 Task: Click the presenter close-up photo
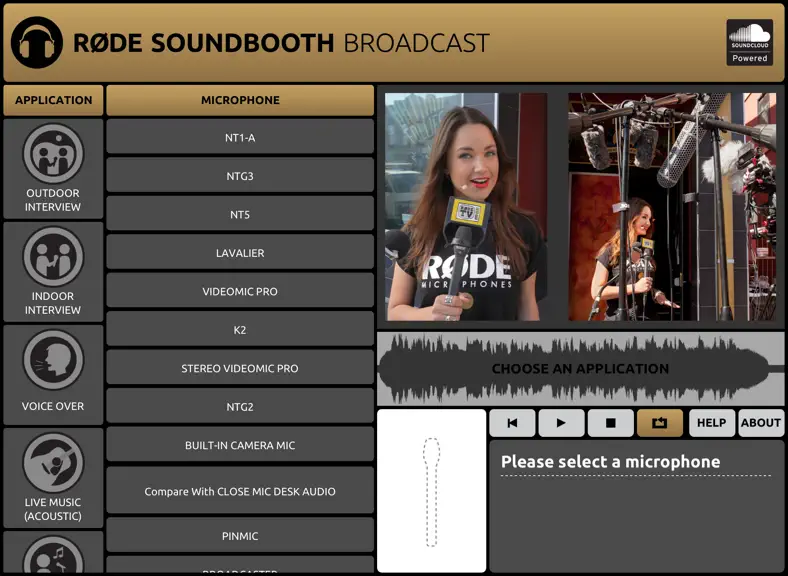(466, 207)
